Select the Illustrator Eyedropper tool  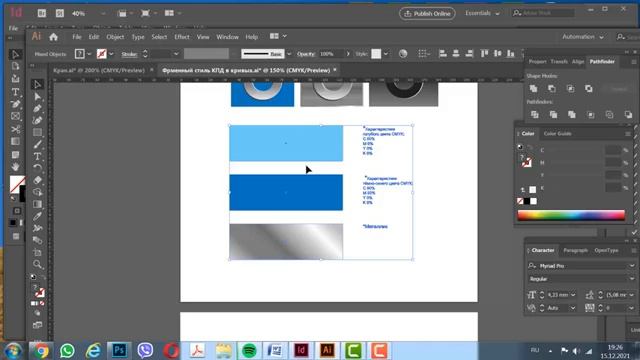click(37, 216)
